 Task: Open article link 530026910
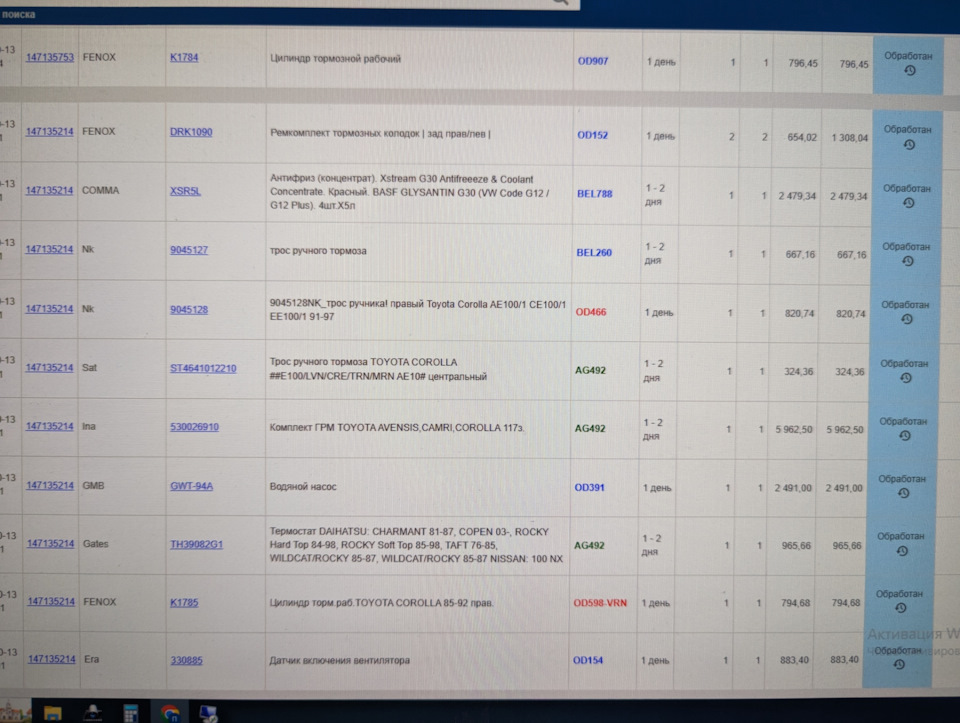click(x=195, y=427)
